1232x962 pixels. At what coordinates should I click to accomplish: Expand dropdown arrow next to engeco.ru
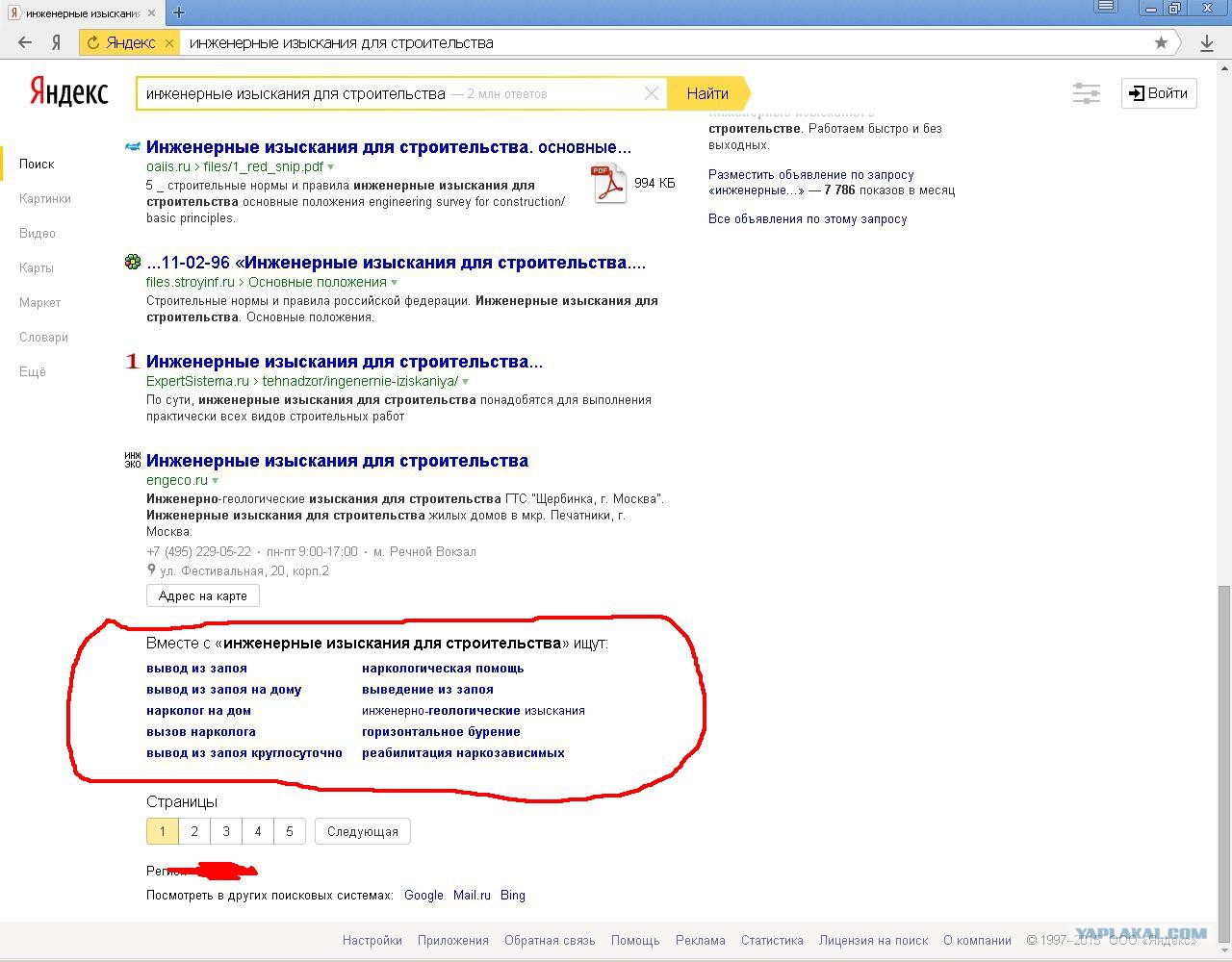point(215,481)
